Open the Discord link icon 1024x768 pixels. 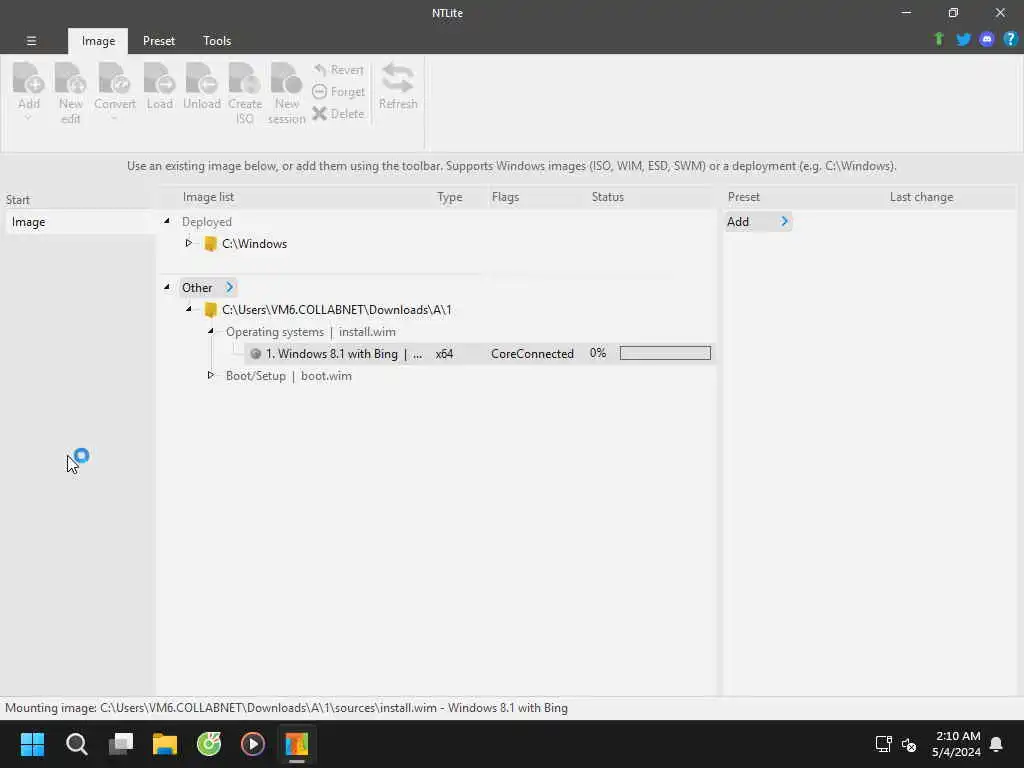point(987,39)
